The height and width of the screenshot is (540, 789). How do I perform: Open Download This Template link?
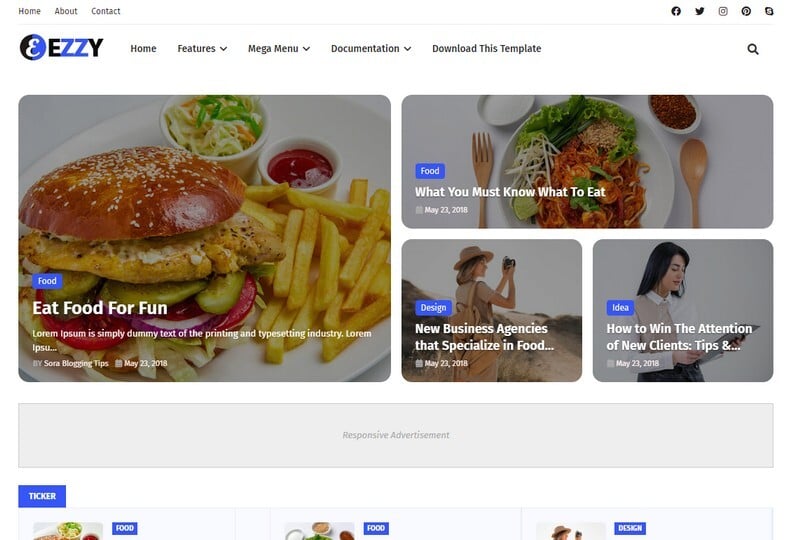pos(487,49)
